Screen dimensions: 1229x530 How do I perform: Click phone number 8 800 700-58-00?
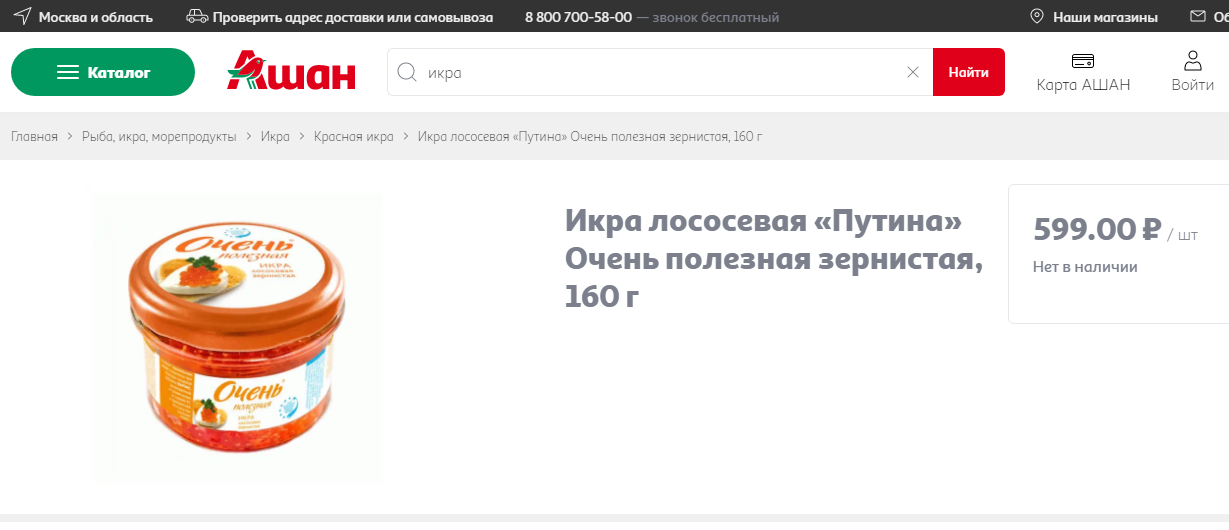[x=578, y=17]
